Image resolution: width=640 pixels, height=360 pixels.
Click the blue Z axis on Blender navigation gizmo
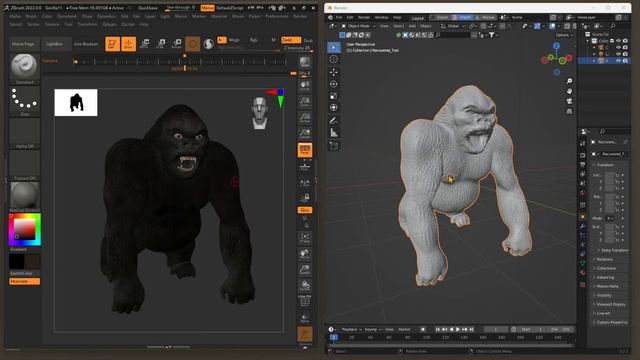556,46
